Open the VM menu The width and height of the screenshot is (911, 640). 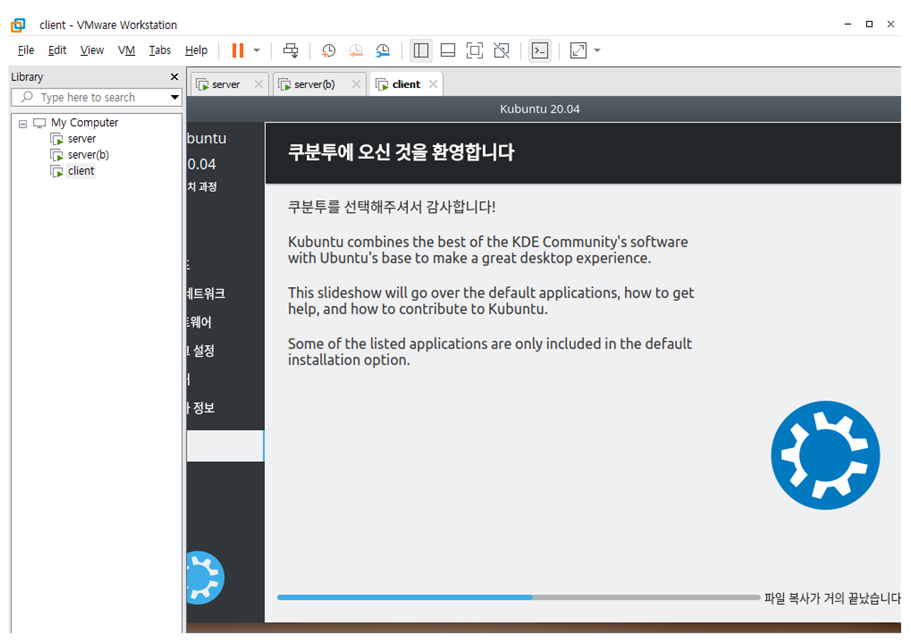click(x=126, y=51)
